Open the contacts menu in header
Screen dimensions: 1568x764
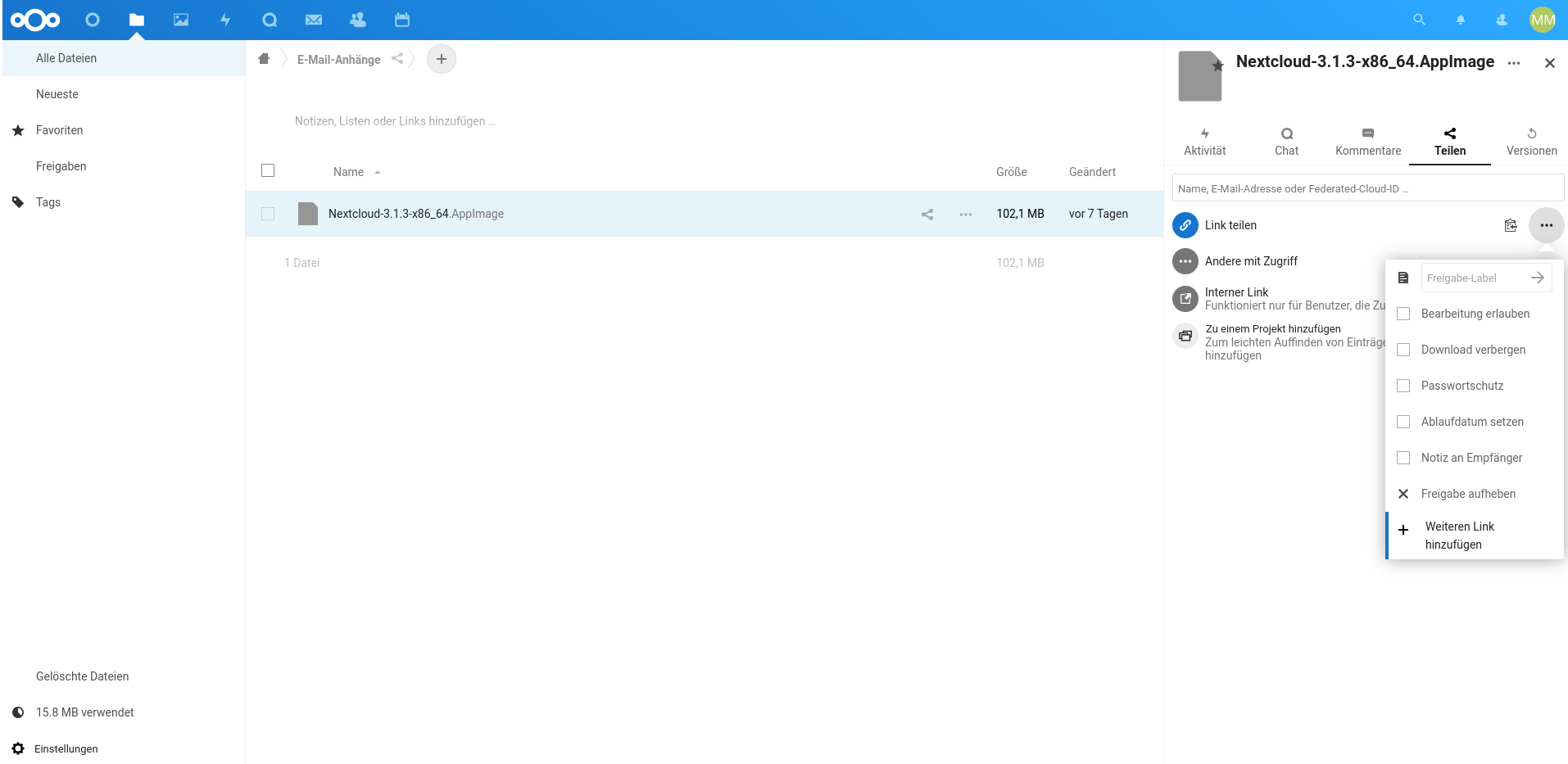click(x=1502, y=20)
